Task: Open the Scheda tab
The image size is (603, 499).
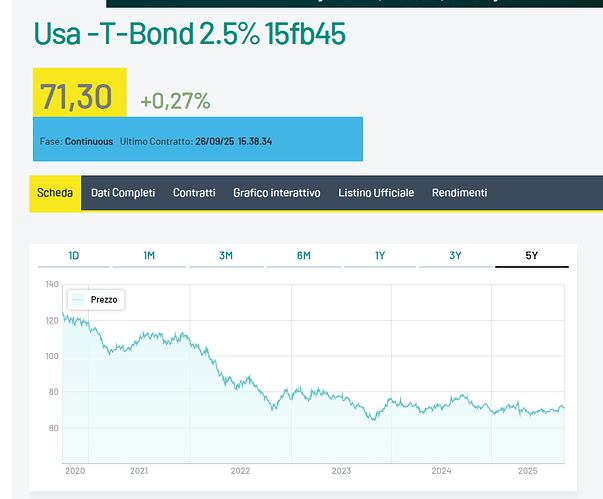Action: coord(55,192)
